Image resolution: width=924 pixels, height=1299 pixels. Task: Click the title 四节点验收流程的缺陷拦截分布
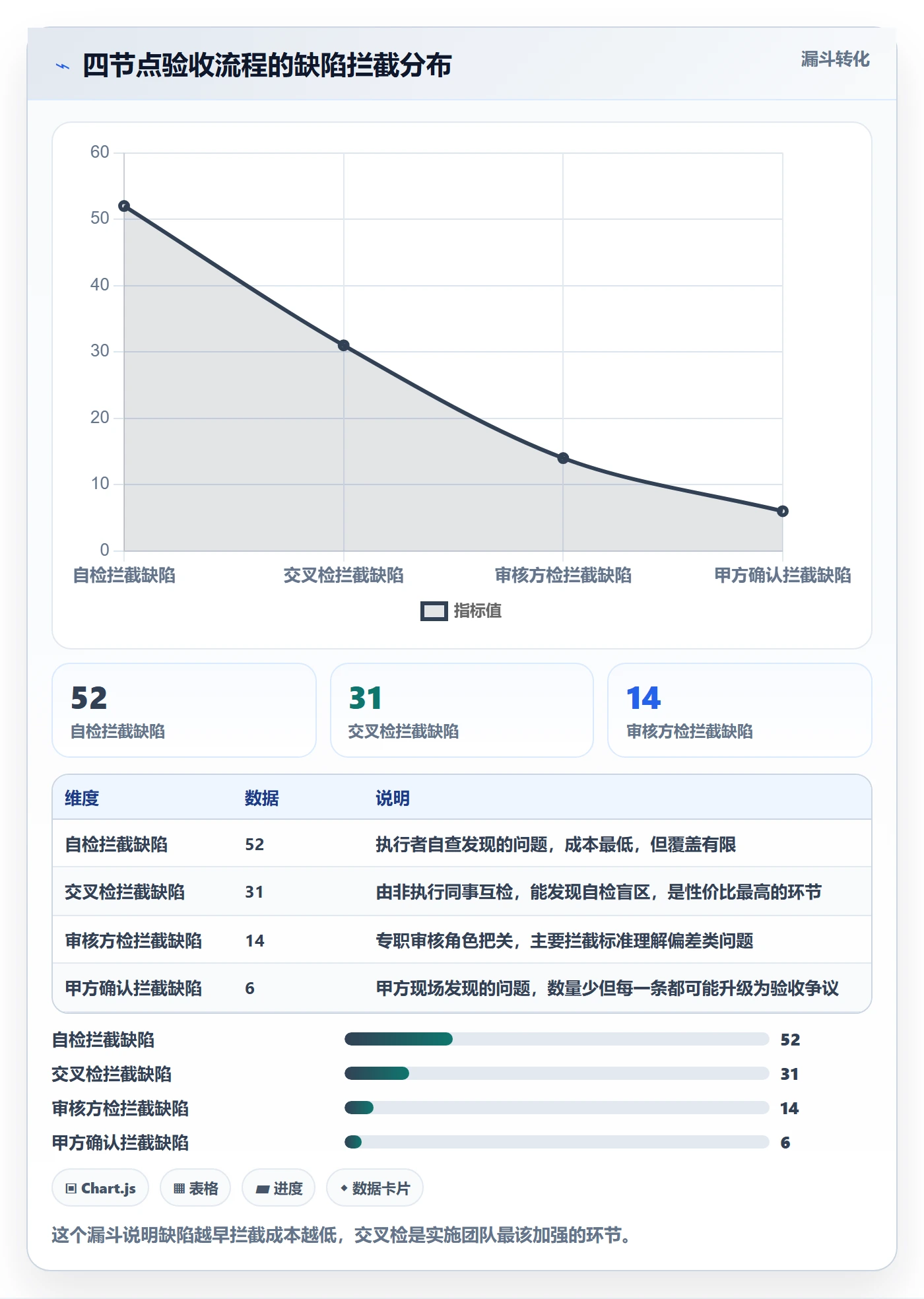click(267, 65)
